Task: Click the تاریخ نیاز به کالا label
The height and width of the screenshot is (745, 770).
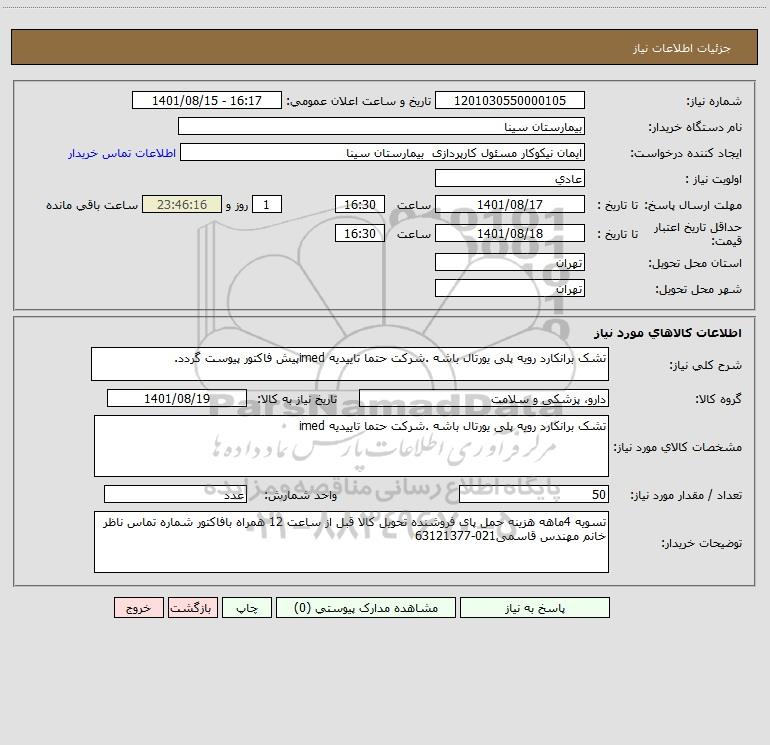Action: 298,399
